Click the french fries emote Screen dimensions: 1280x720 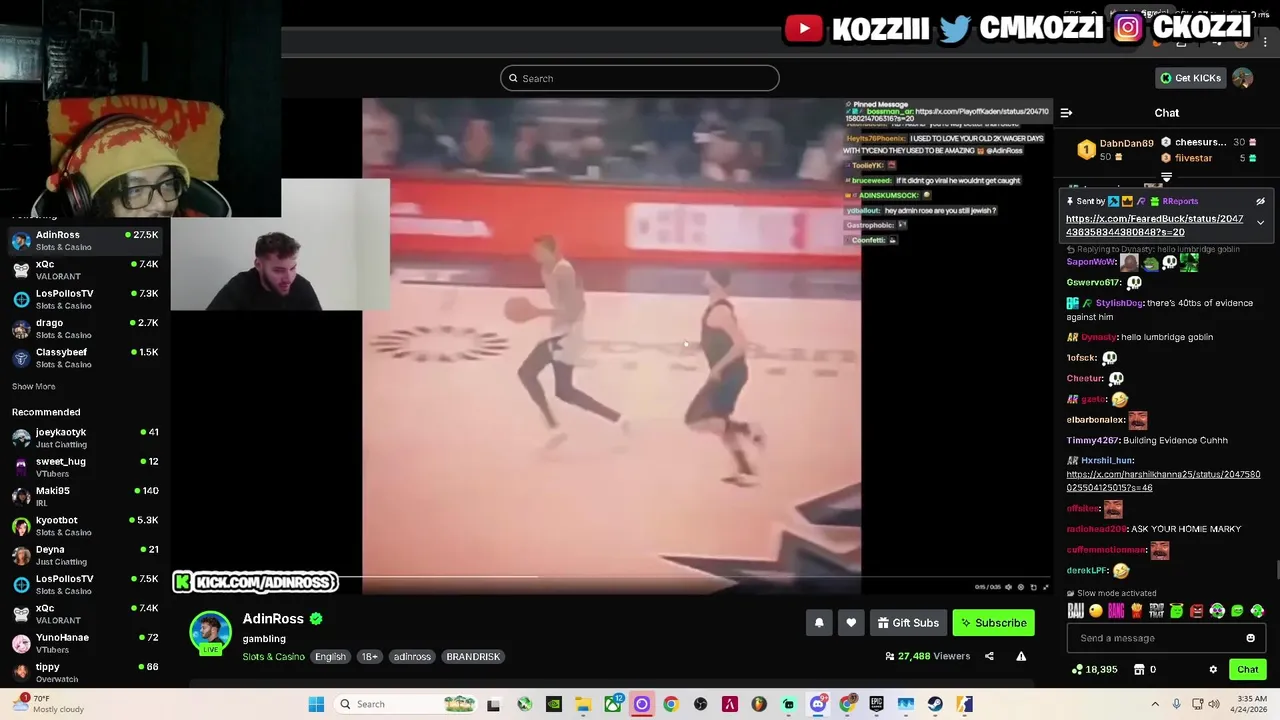(1136, 611)
